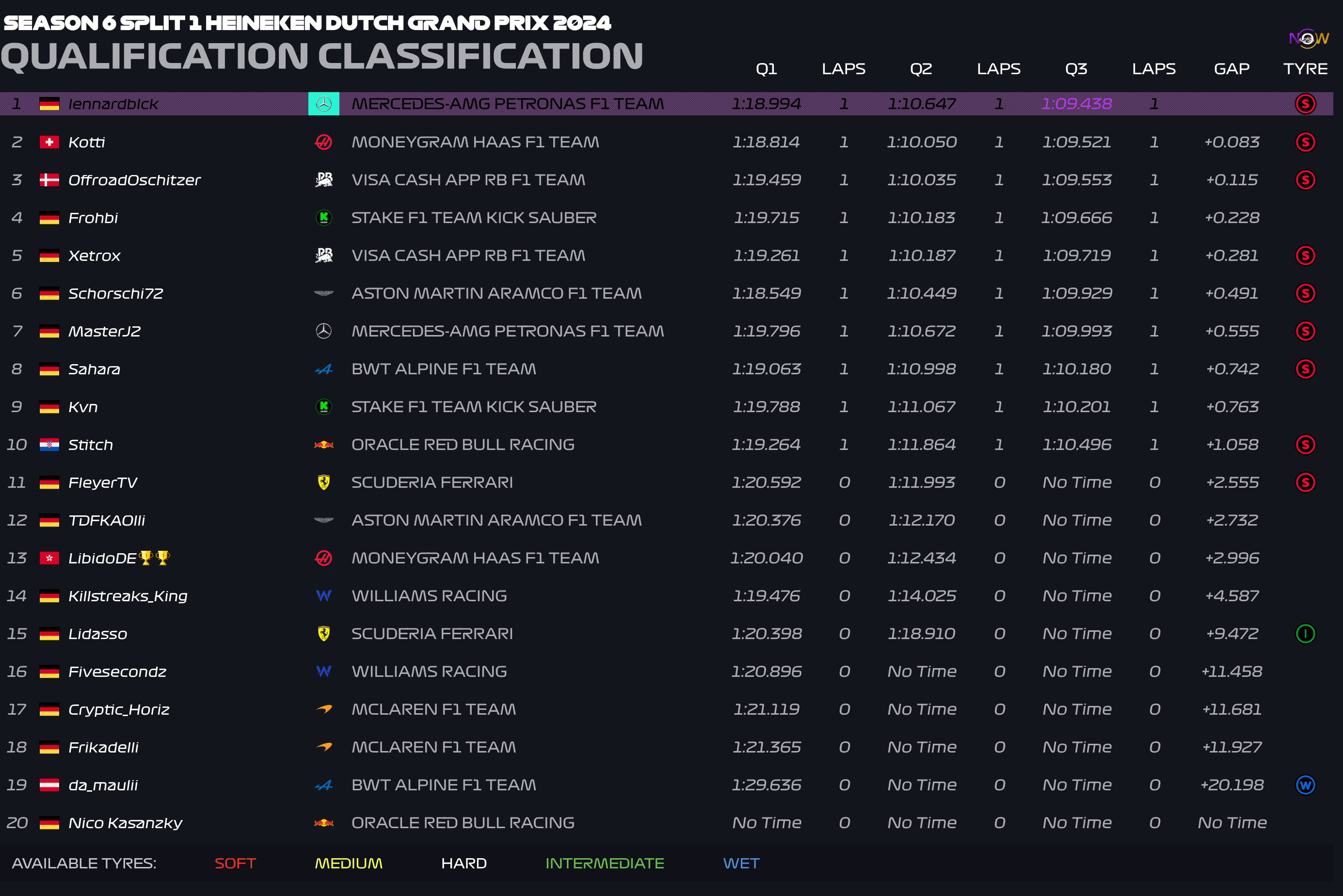Viewport: 1343px width, 896px height.
Task: Click SOFT in the available tyres legend
Action: [235, 863]
